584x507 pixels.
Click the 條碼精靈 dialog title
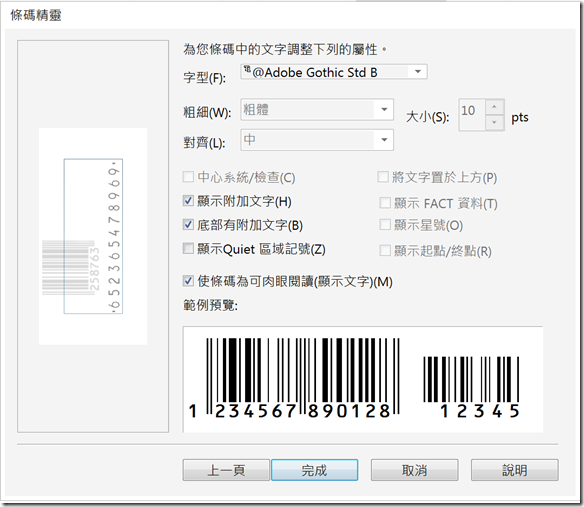point(36,15)
